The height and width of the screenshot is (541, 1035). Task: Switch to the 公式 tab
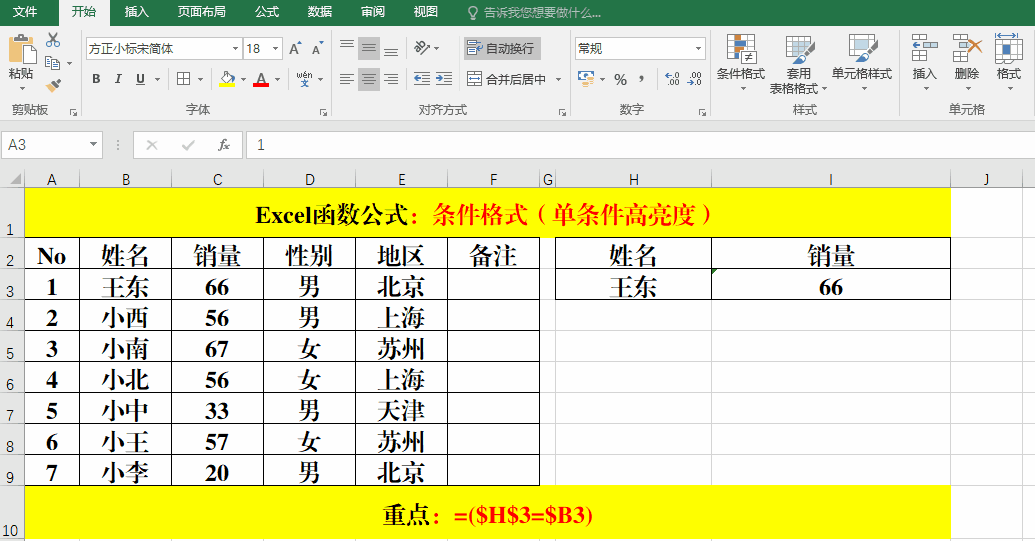[x=267, y=12]
